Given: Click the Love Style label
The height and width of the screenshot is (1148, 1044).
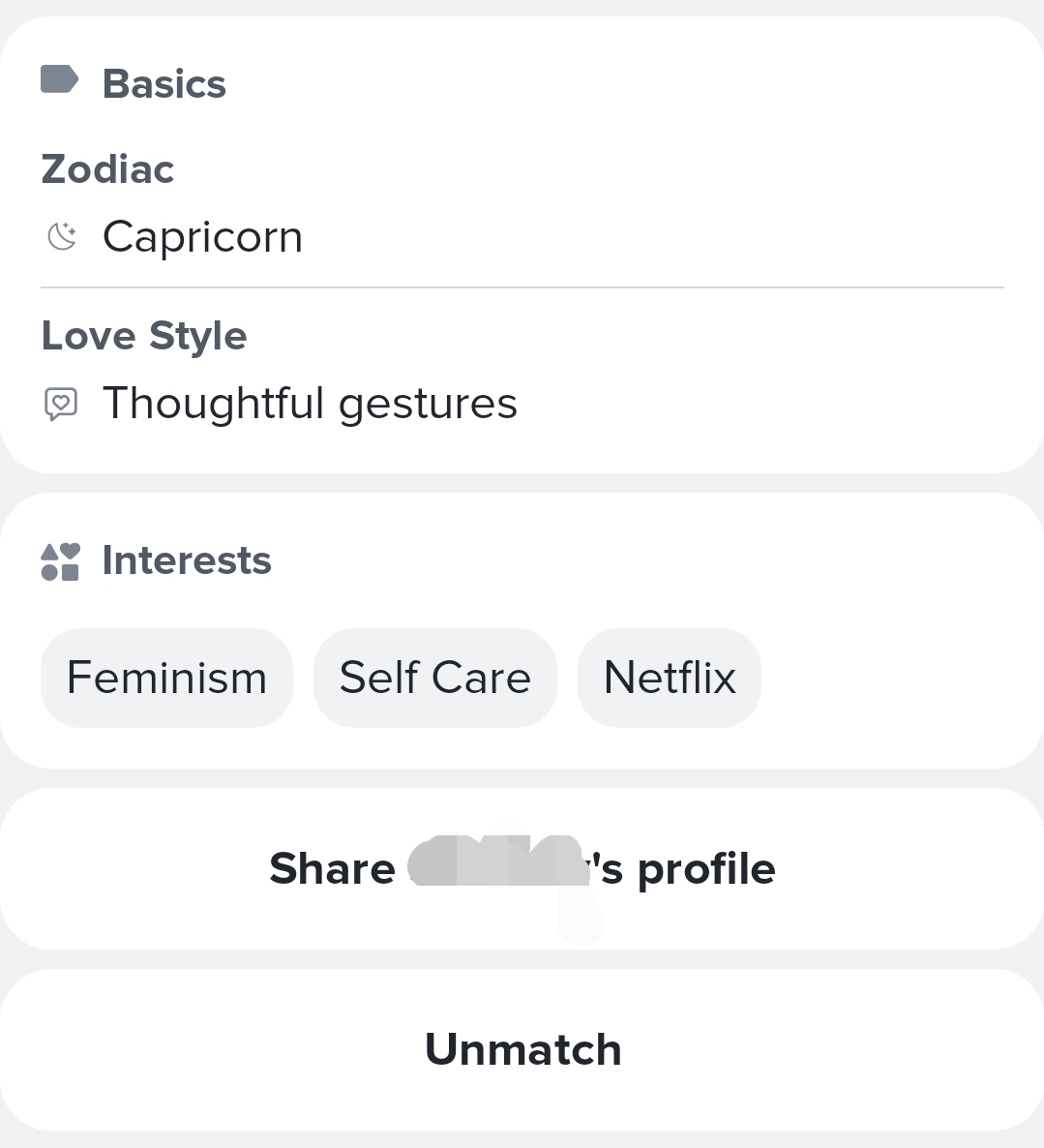Looking at the screenshot, I should click(144, 336).
